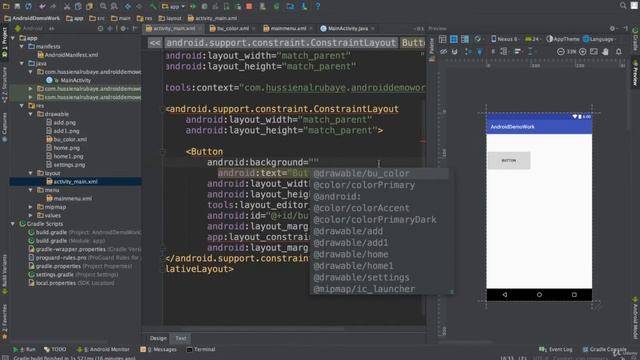Toggle the Gradle tool window side button
The width and height of the screenshot is (640, 360).
[636, 39]
